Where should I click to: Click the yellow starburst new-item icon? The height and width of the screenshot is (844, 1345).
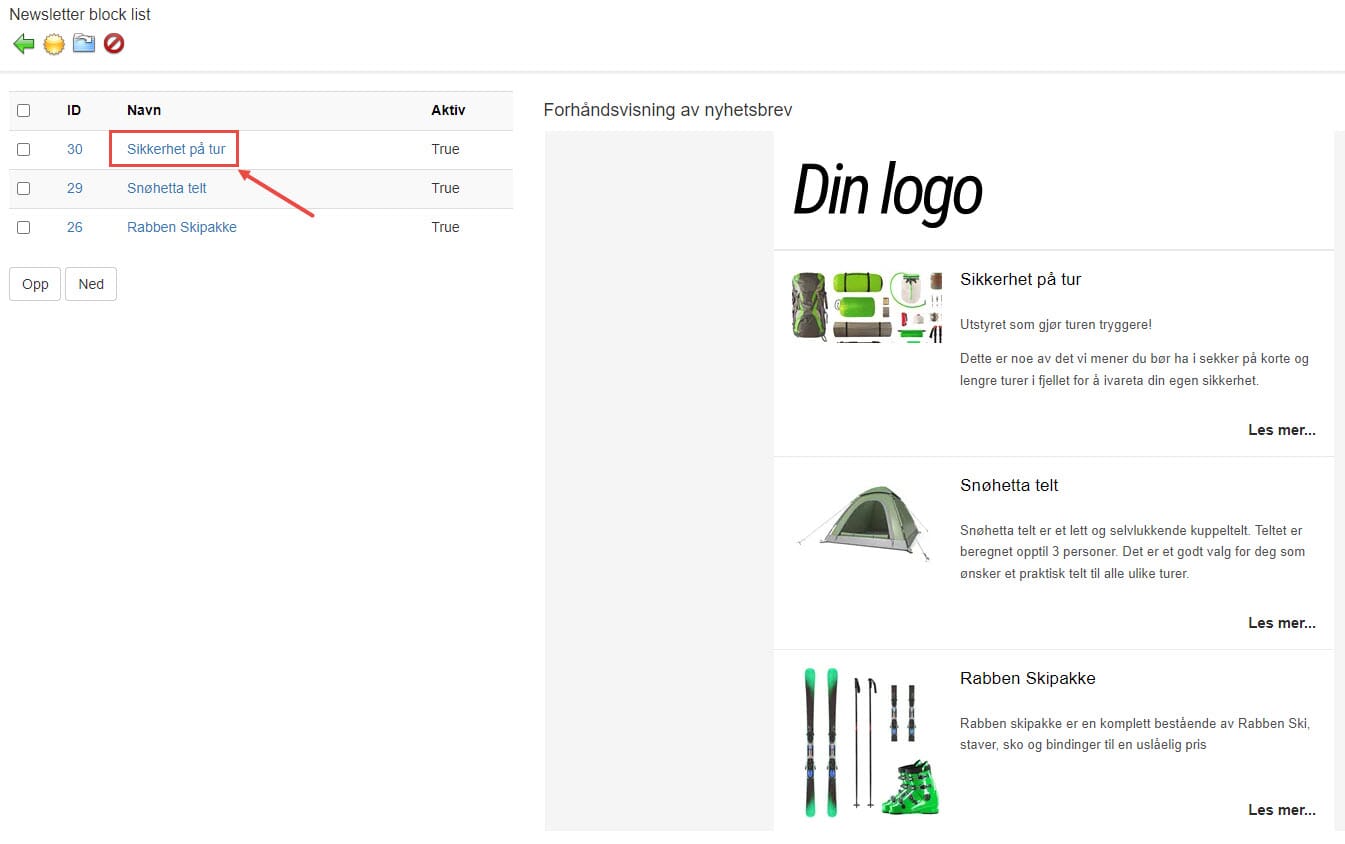[x=54, y=44]
